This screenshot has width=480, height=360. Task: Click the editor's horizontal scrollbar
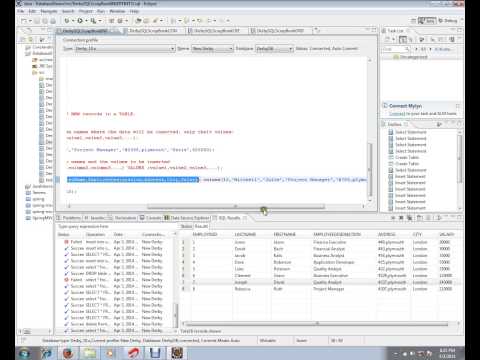click(x=236, y=206)
